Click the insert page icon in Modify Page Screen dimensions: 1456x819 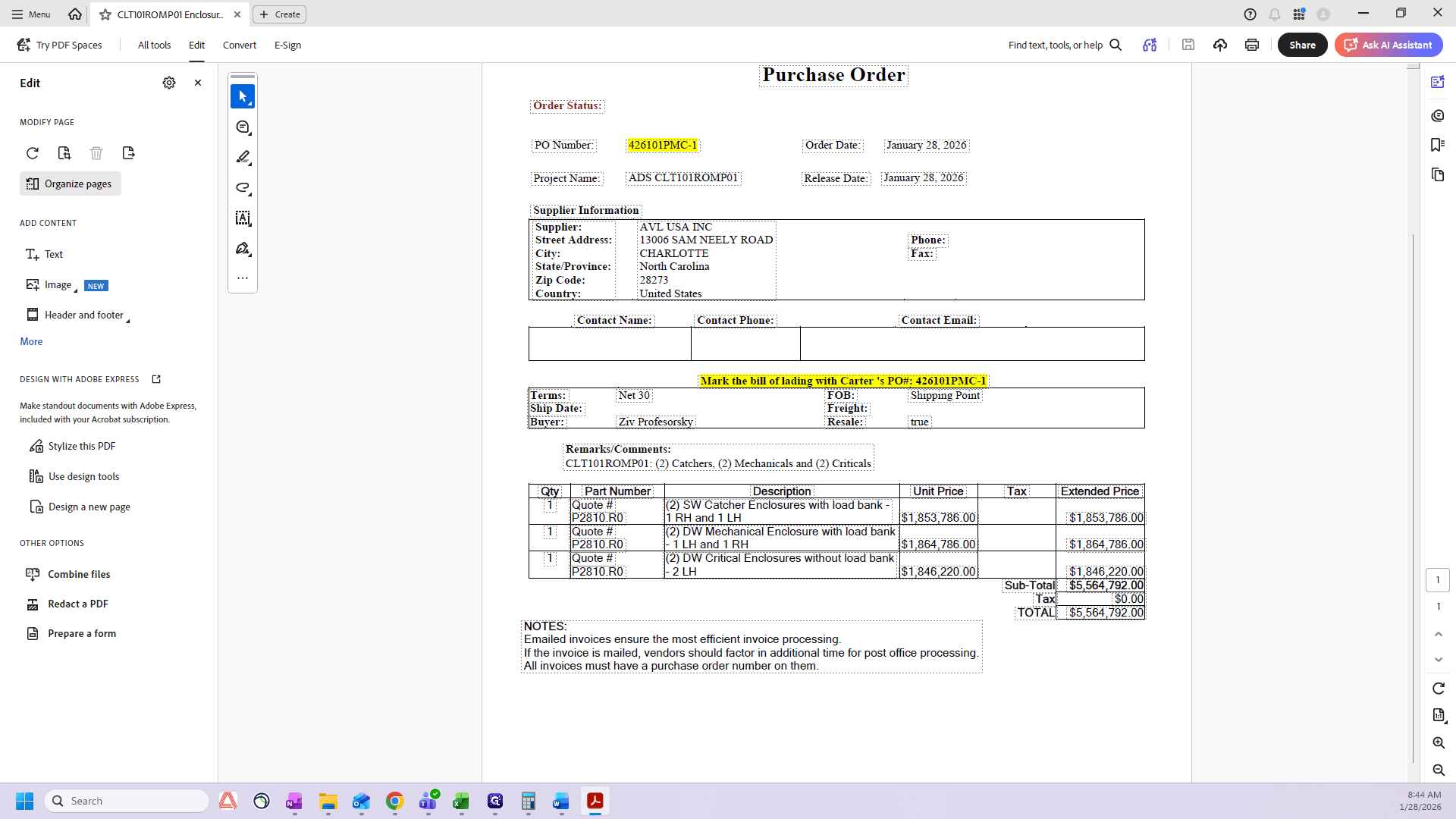64,153
